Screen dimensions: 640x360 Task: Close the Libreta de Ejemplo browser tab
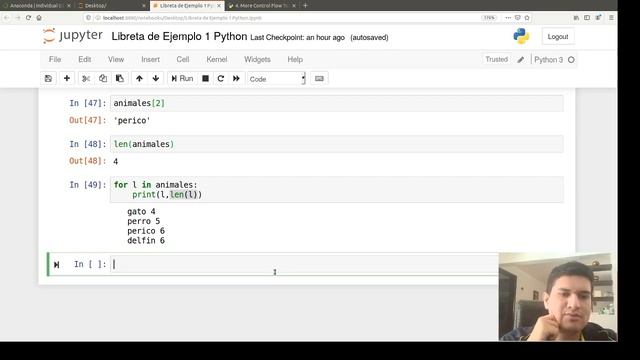click(219, 6)
